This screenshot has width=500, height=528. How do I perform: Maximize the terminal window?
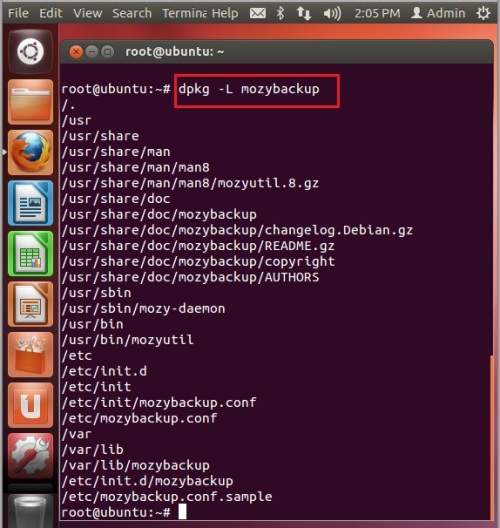pos(107,52)
